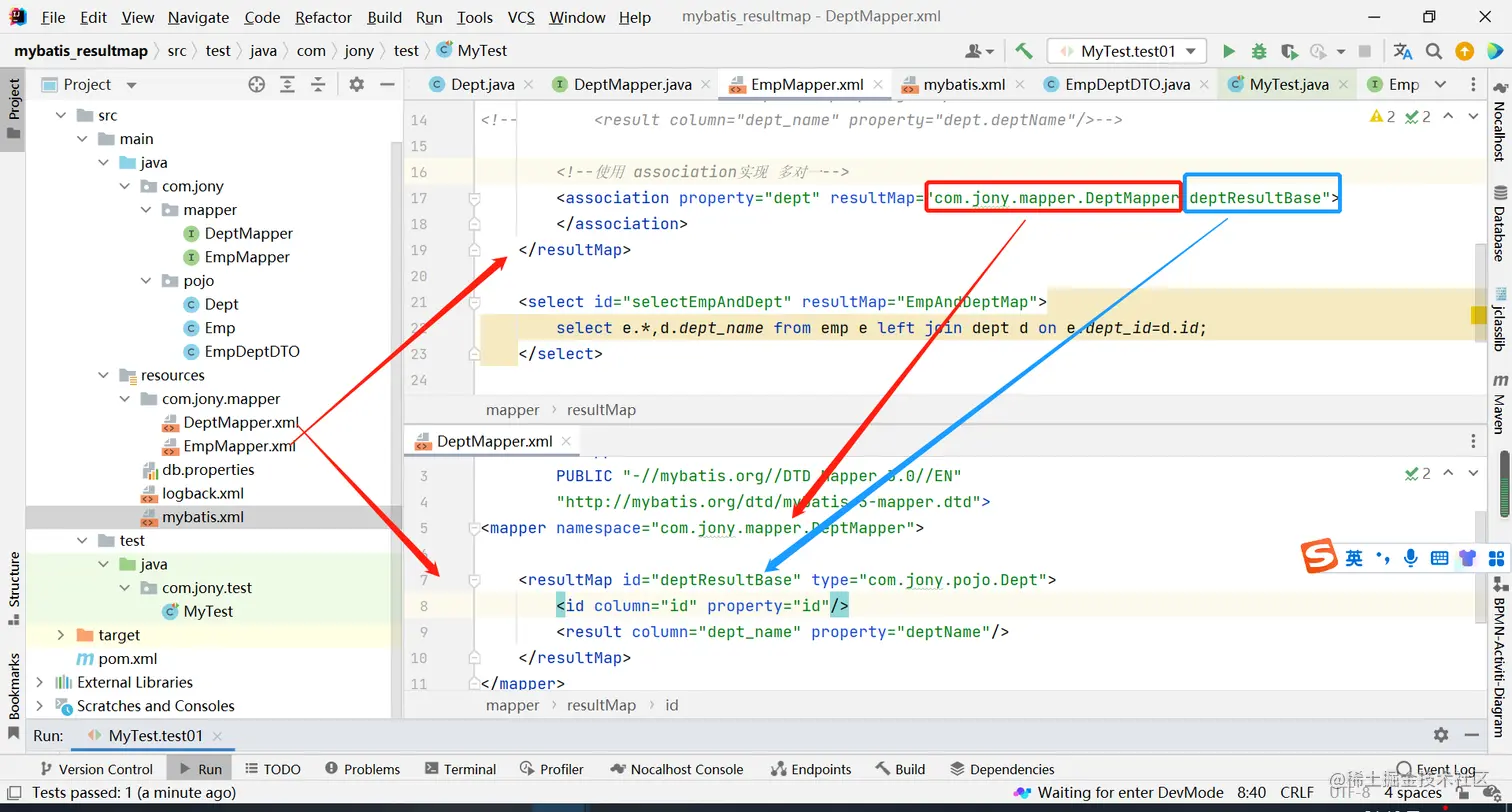This screenshot has width=1512, height=812.
Task: Open Structure tool window on left sidebar
Action: [14, 589]
